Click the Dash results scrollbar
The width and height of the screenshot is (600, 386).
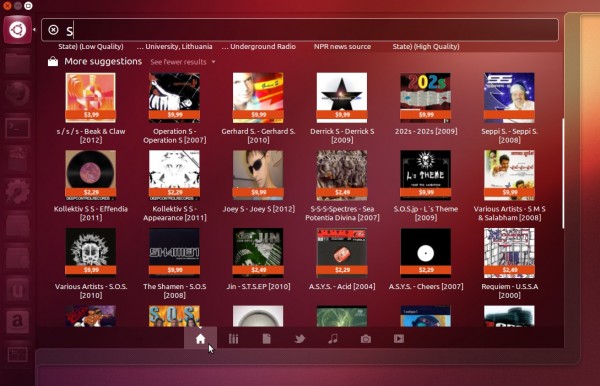[x=563, y=174]
